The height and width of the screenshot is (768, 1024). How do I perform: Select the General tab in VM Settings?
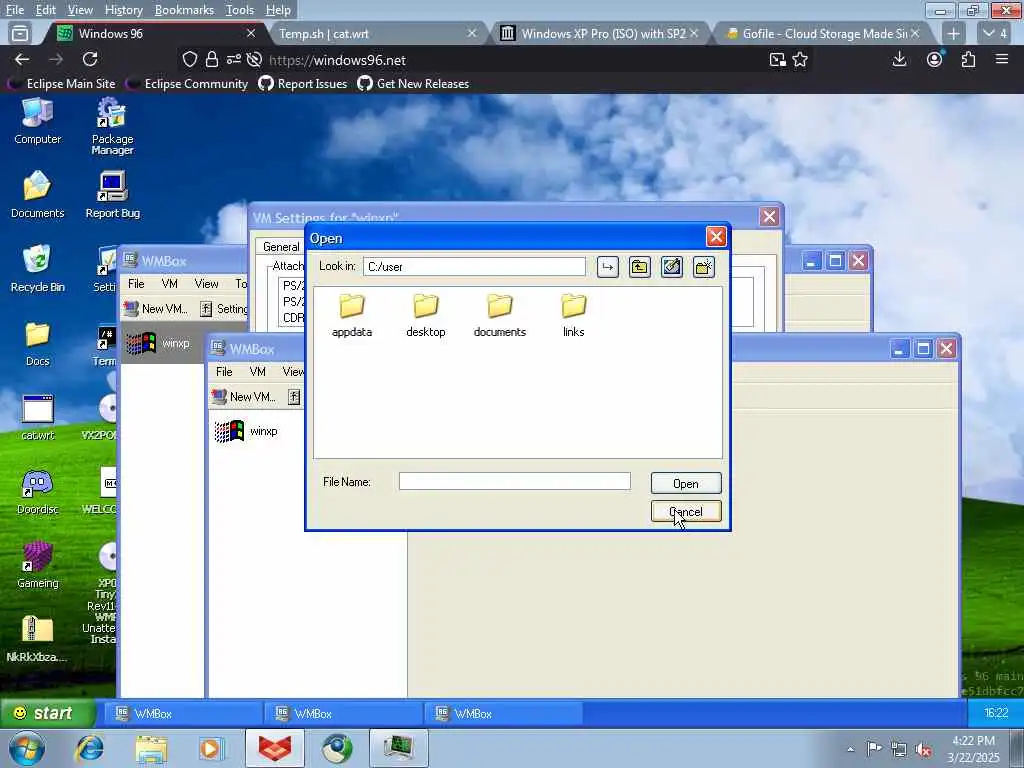coord(281,247)
